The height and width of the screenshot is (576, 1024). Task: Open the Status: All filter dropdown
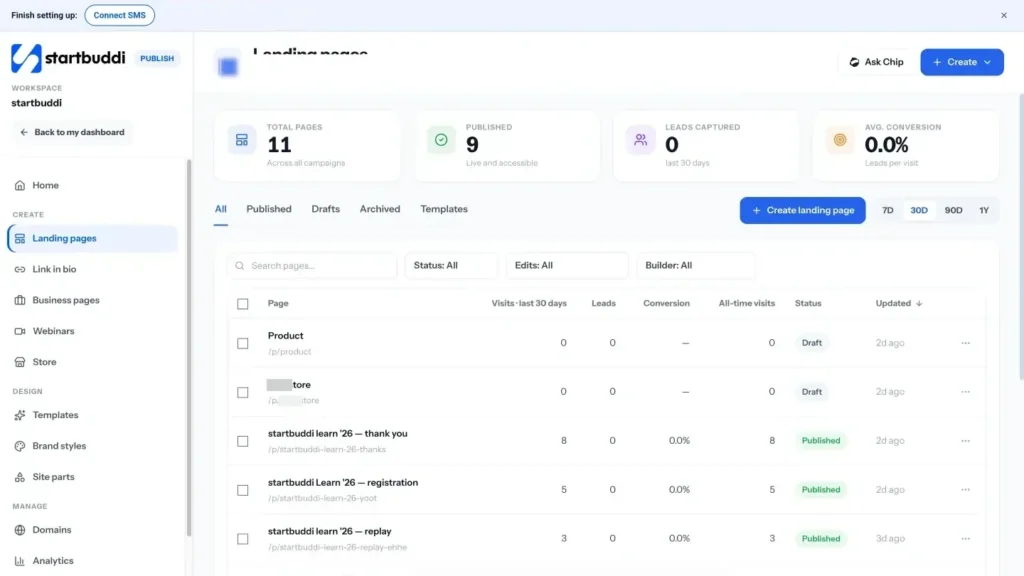pyautogui.click(x=451, y=266)
